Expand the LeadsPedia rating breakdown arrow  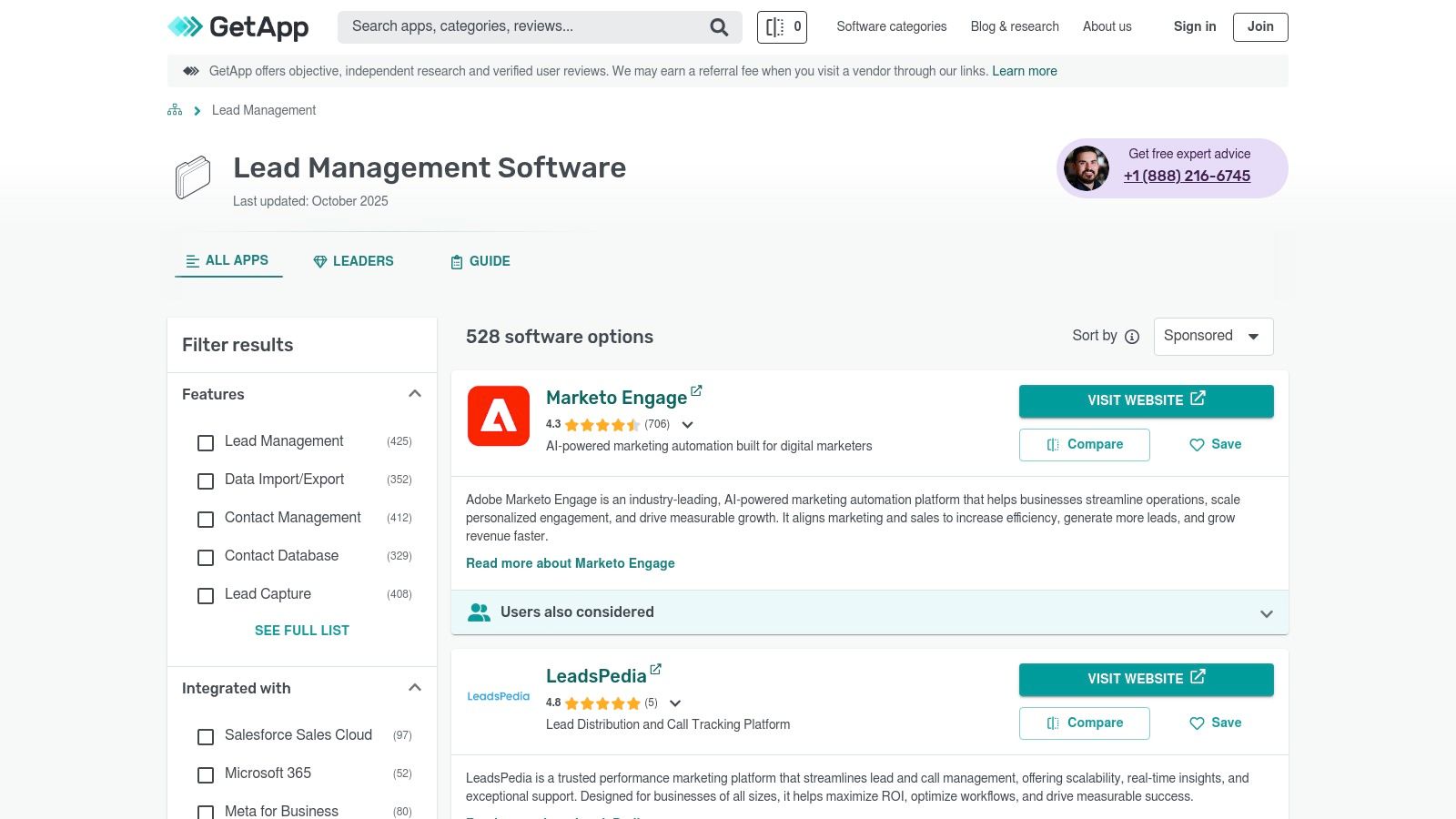[x=675, y=703]
